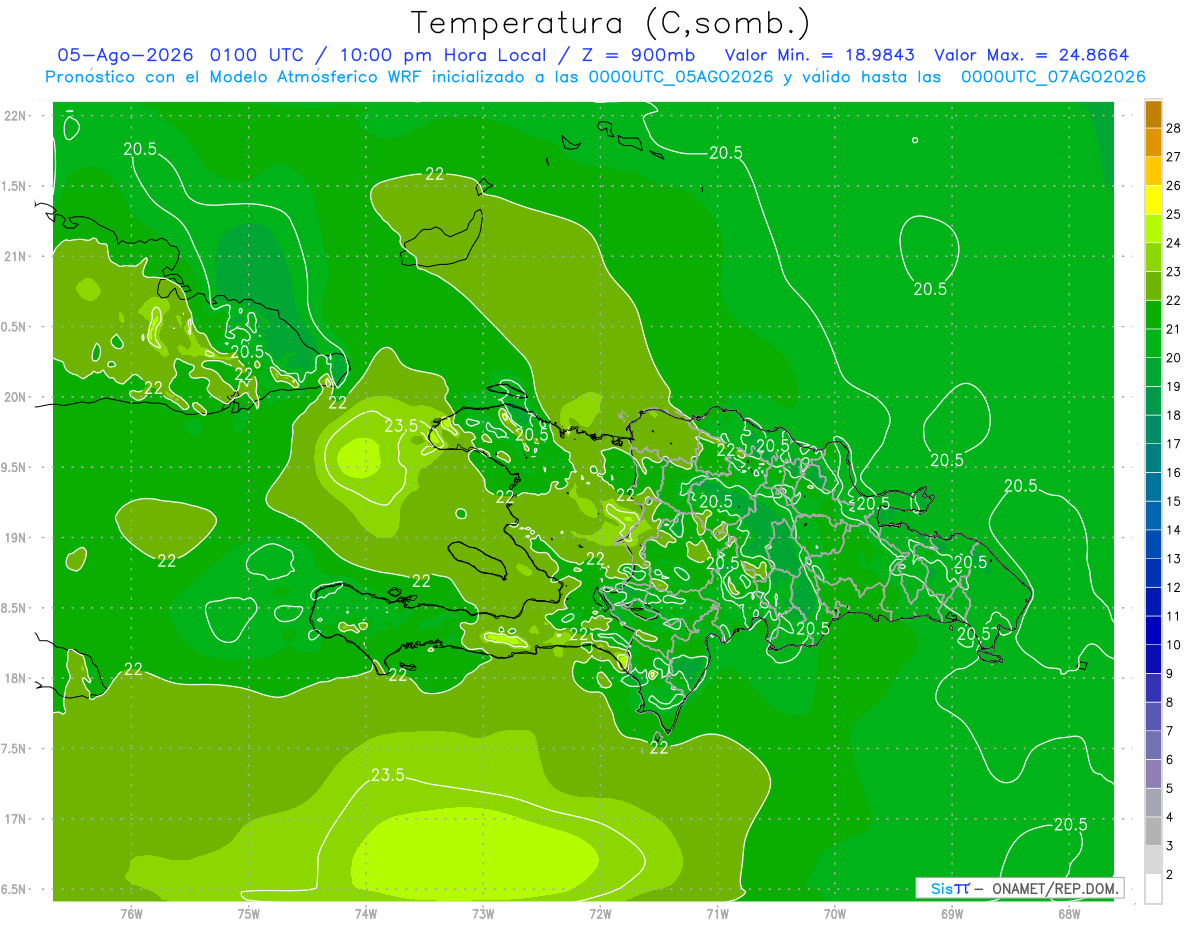Click the latitude axis label "20N"

click(15, 397)
